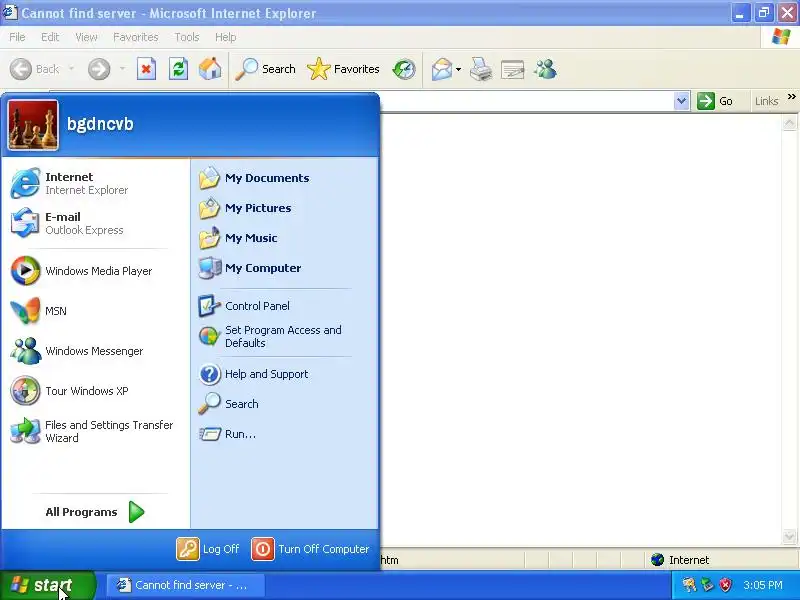Open the Edit menu
This screenshot has width=800, height=600.
click(x=50, y=37)
